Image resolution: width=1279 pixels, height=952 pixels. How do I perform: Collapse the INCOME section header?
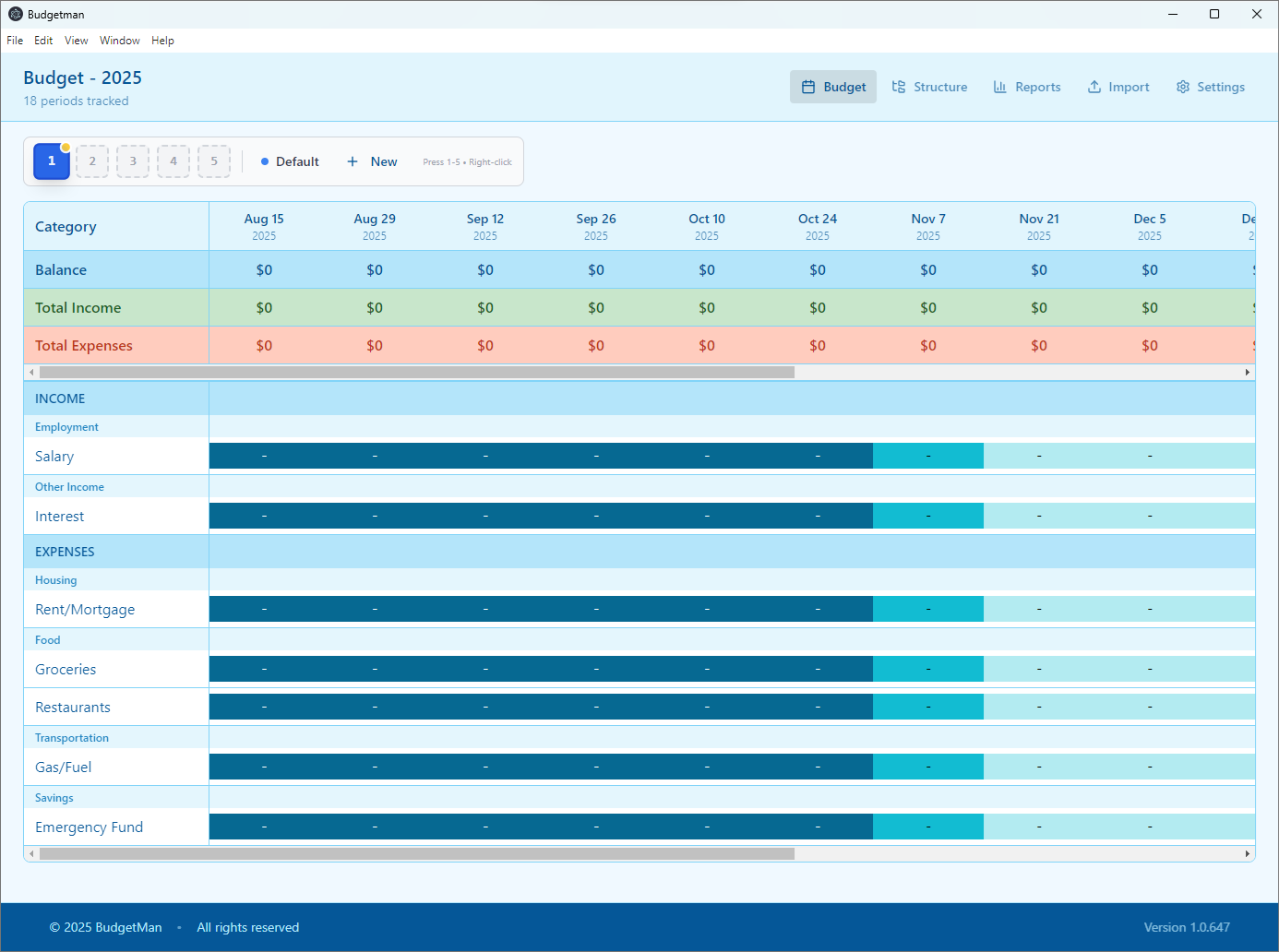[60, 398]
